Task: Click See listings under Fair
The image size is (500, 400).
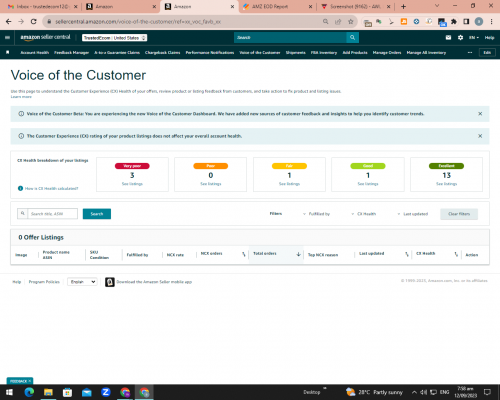Action: [289, 184]
